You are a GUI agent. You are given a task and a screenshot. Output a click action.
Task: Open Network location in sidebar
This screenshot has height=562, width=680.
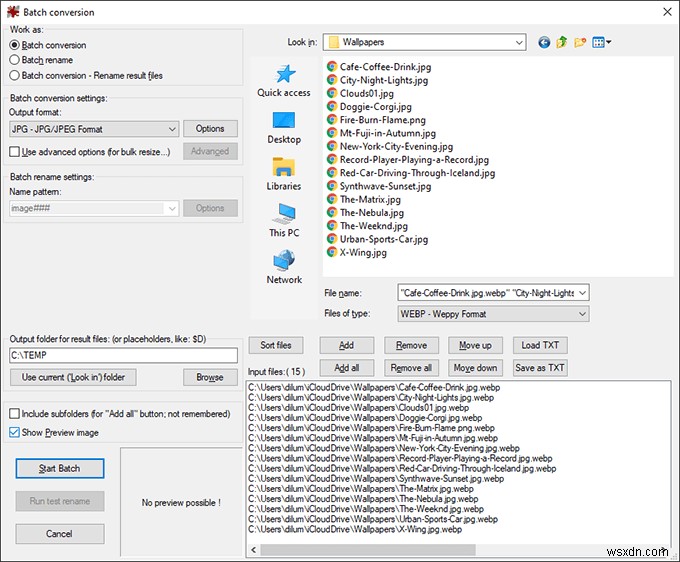(284, 268)
